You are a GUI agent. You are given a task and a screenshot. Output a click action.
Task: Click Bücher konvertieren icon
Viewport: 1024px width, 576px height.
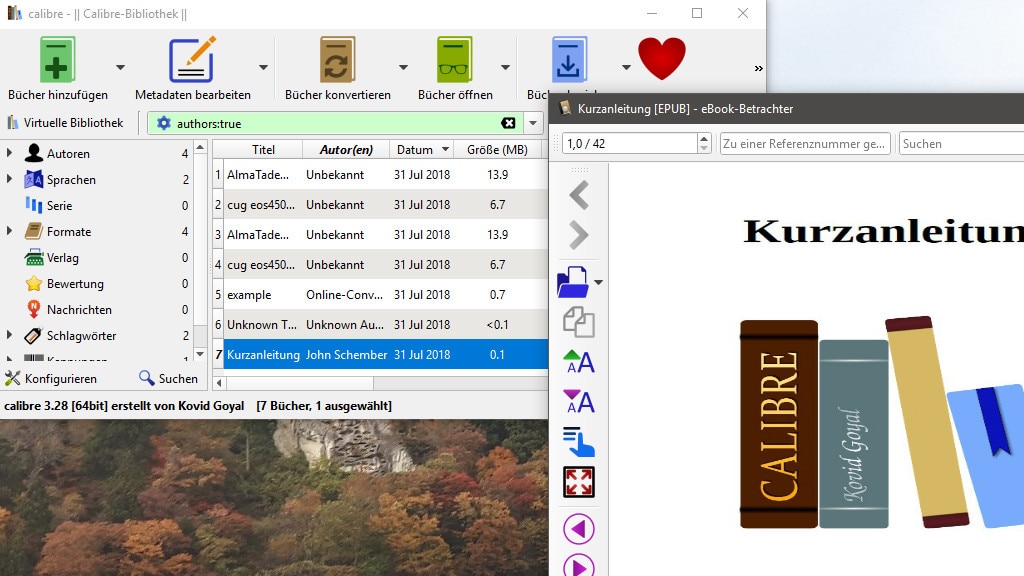337,60
